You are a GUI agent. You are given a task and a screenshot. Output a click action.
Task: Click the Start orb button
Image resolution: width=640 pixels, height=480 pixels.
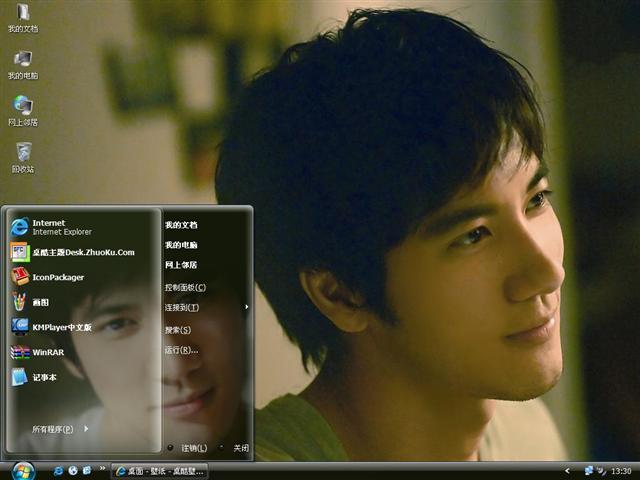tap(23, 471)
